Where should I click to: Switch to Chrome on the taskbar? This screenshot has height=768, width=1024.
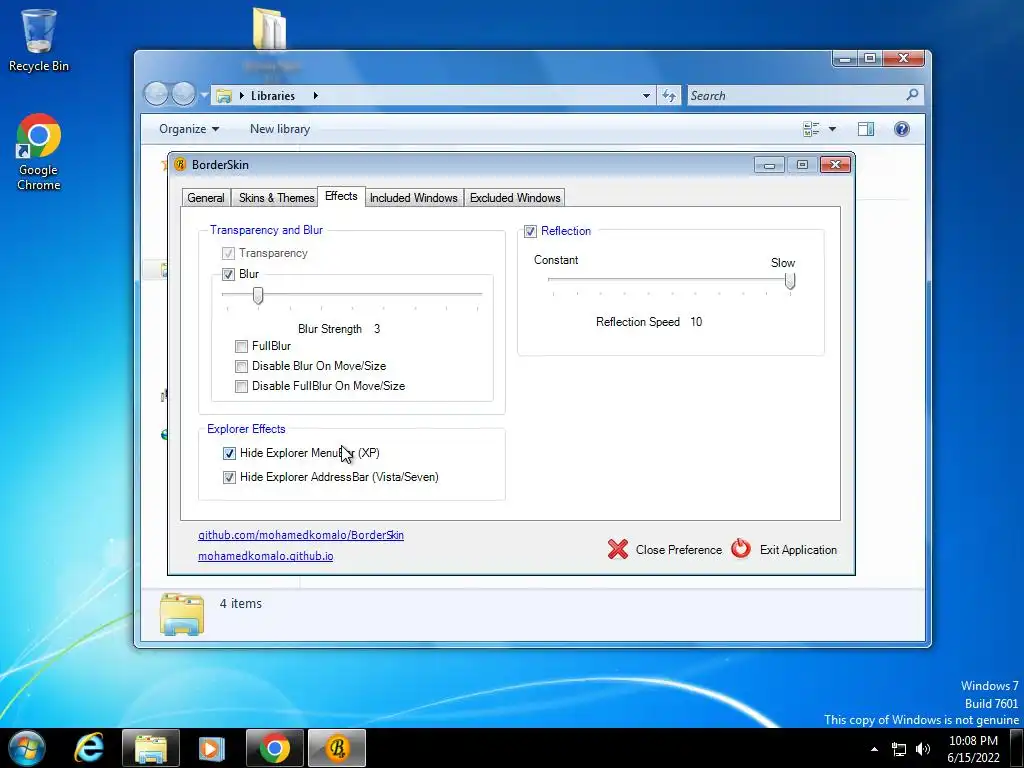pyautogui.click(x=275, y=748)
